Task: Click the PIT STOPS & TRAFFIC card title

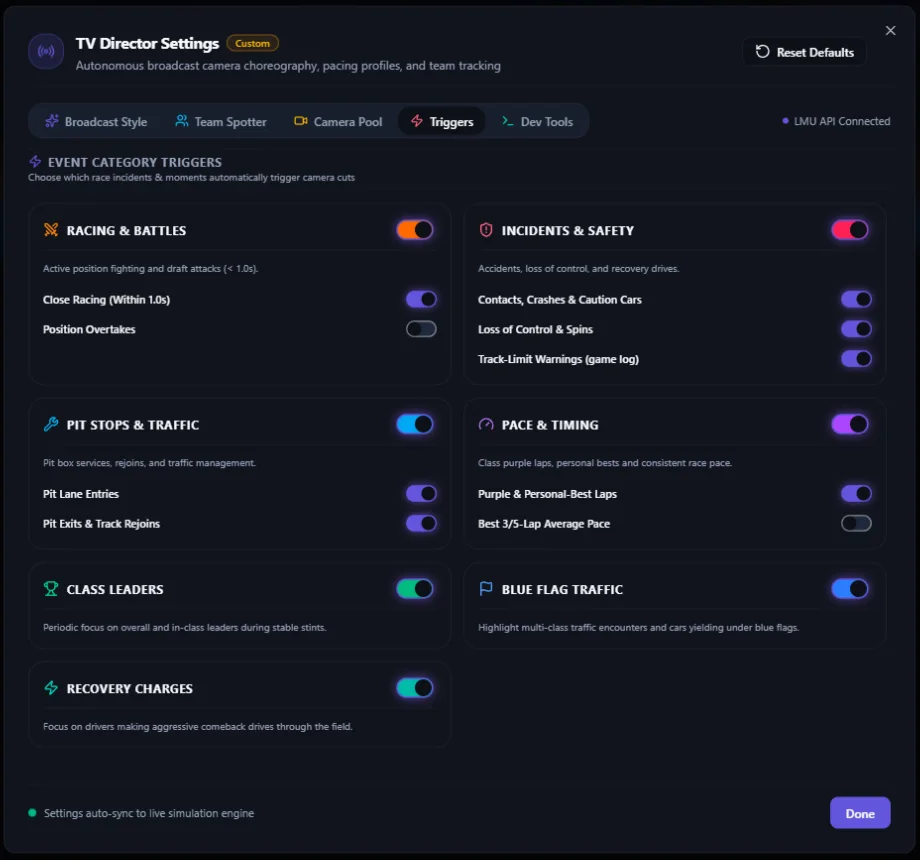Action: [133, 425]
